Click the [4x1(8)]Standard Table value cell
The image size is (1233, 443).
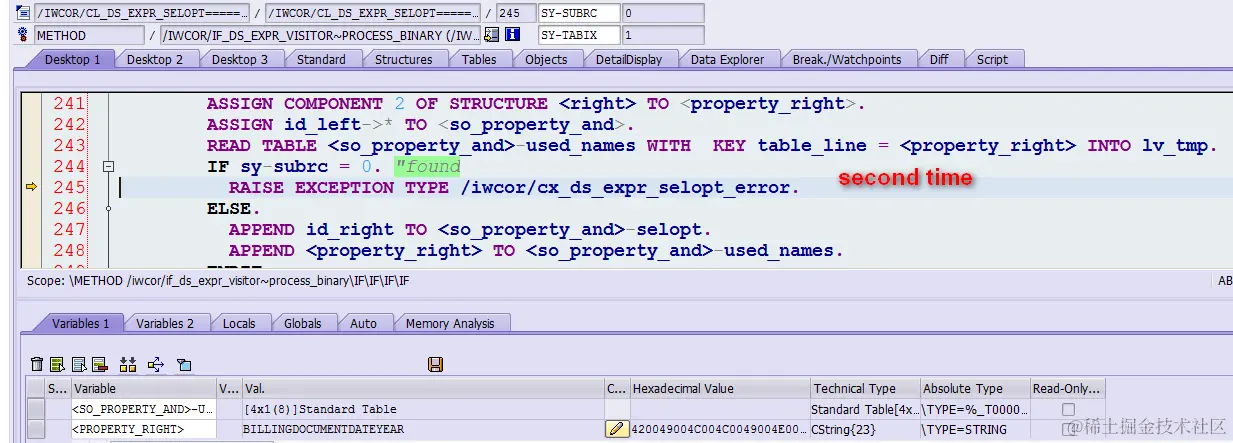[x=422, y=409]
